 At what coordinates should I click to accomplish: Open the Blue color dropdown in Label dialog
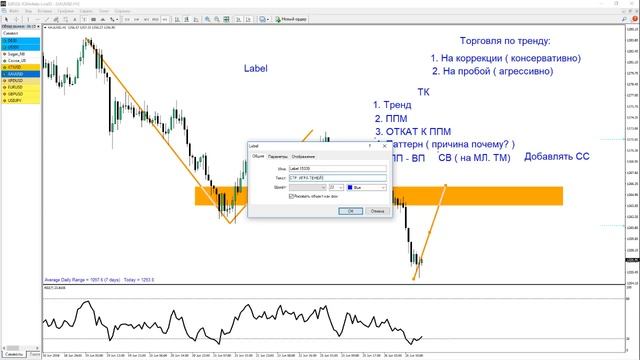366,187
